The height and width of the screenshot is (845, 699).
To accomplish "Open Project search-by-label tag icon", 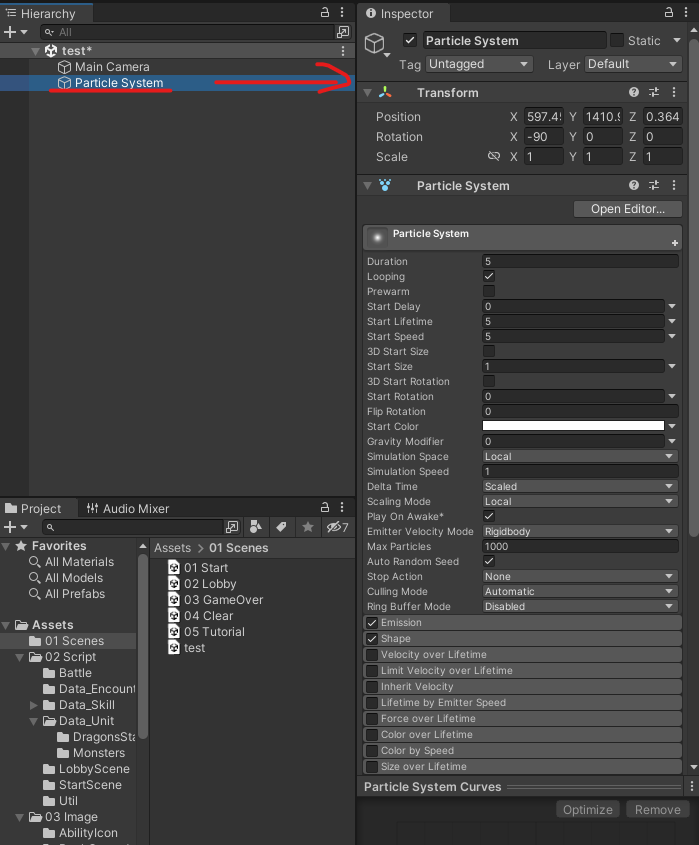I will [x=281, y=527].
